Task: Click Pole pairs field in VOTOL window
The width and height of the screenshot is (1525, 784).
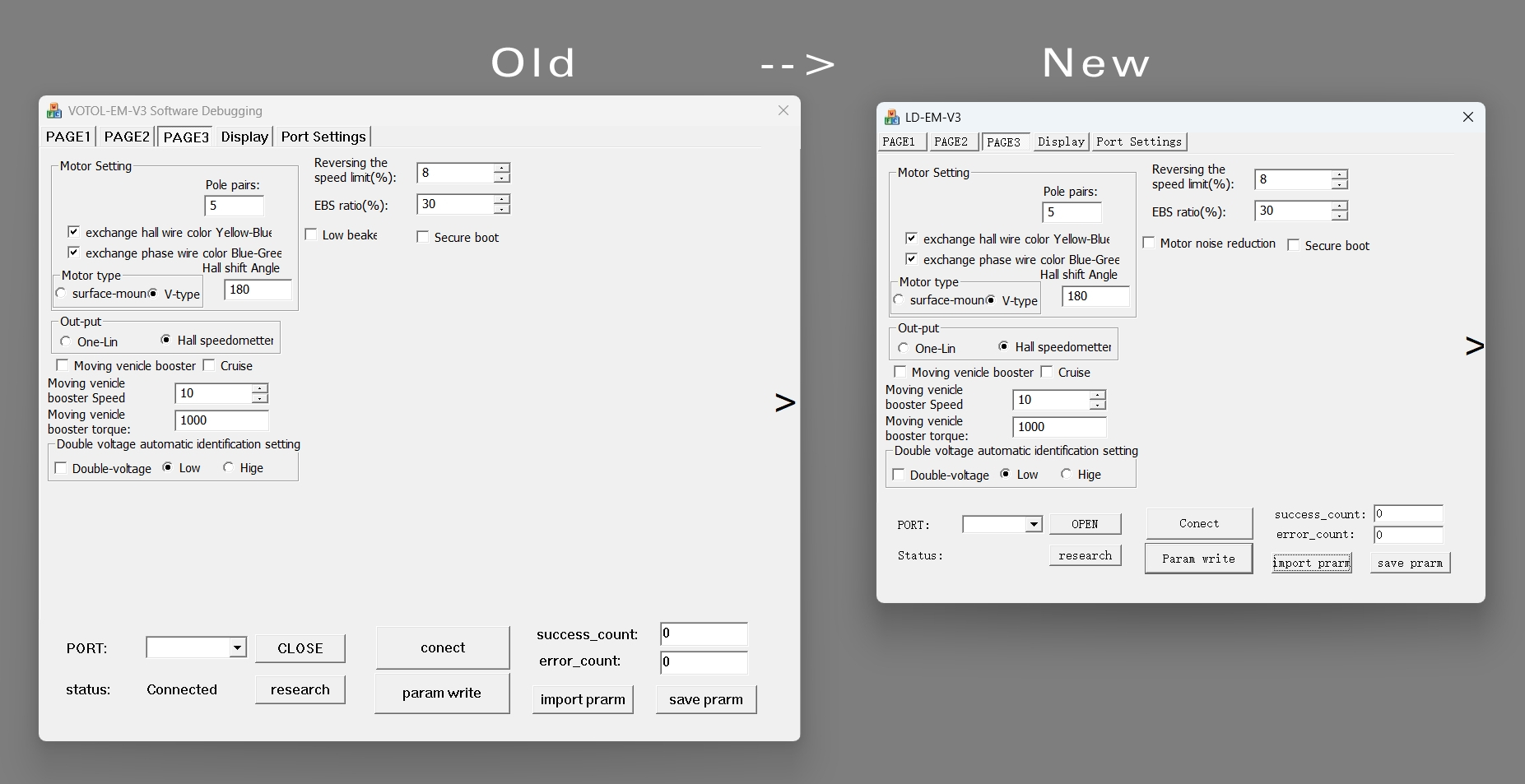Action: click(235, 206)
